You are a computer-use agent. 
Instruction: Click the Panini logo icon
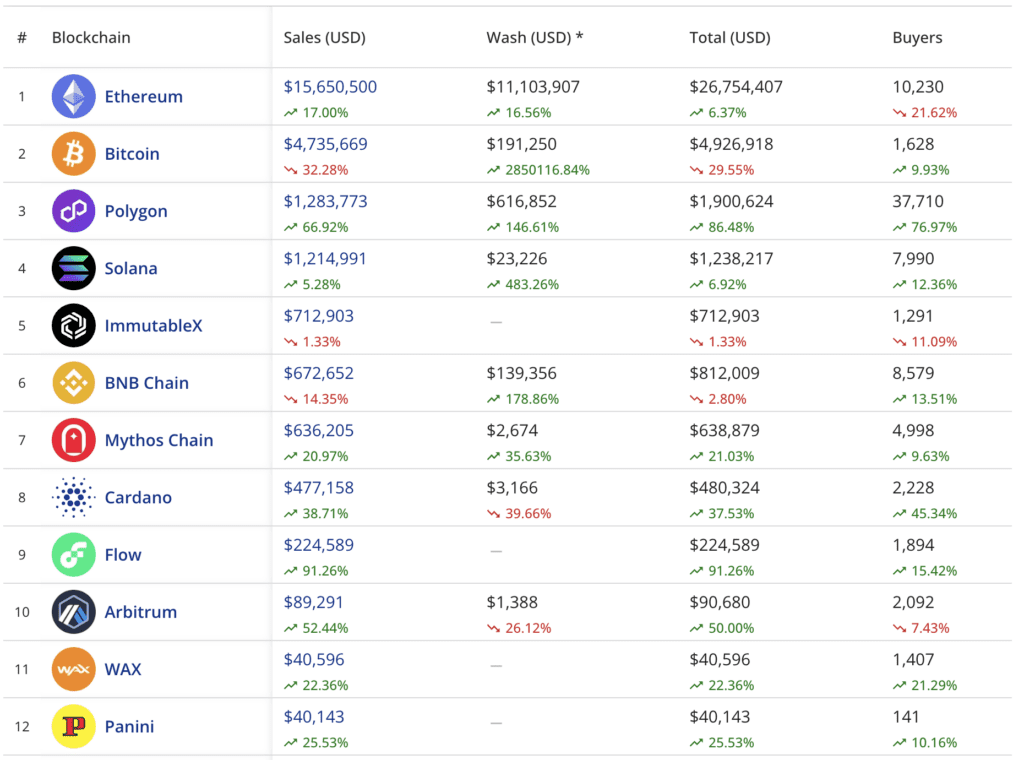(x=73, y=727)
